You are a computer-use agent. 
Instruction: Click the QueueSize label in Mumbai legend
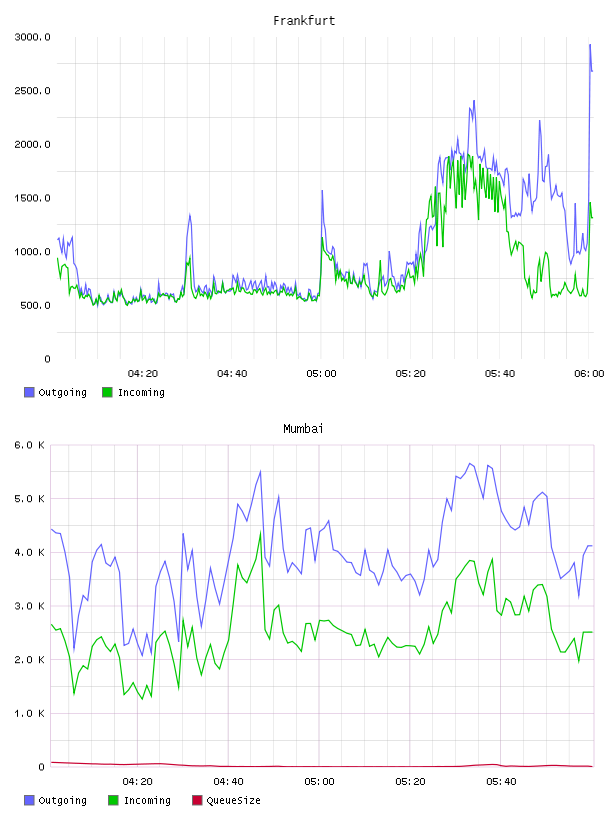point(233,800)
